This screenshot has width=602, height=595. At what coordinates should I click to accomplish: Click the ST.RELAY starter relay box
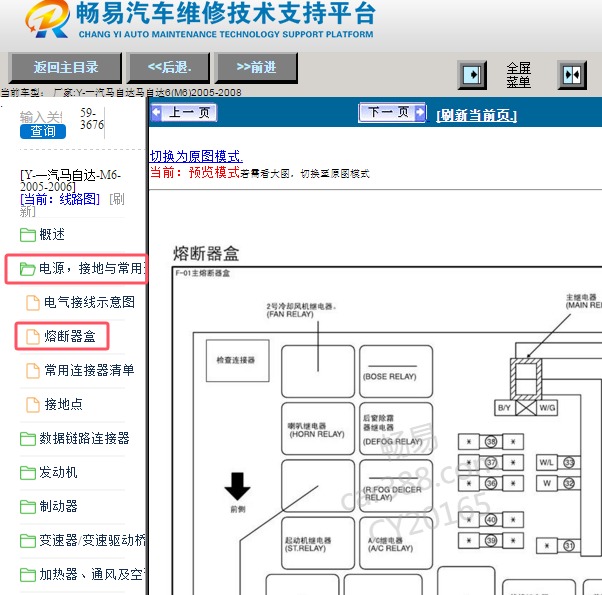[x=318, y=543]
